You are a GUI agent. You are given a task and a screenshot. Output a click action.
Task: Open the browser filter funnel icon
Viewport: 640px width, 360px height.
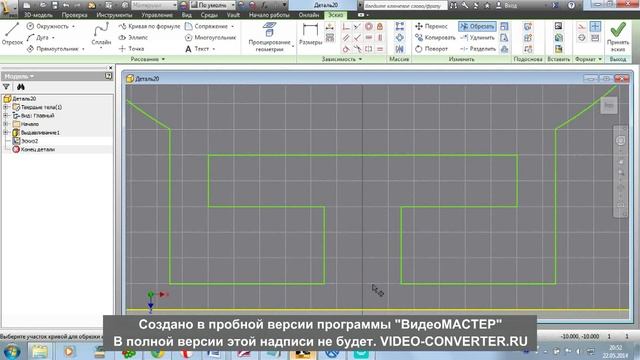pos(6,87)
